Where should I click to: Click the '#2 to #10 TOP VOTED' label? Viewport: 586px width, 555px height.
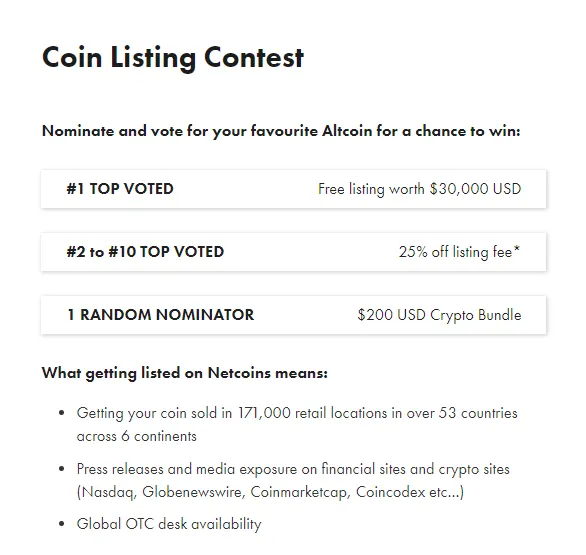pyautogui.click(x=145, y=252)
